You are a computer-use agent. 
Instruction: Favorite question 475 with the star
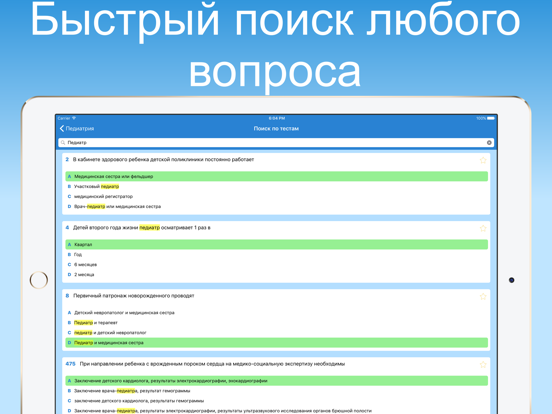(x=483, y=365)
